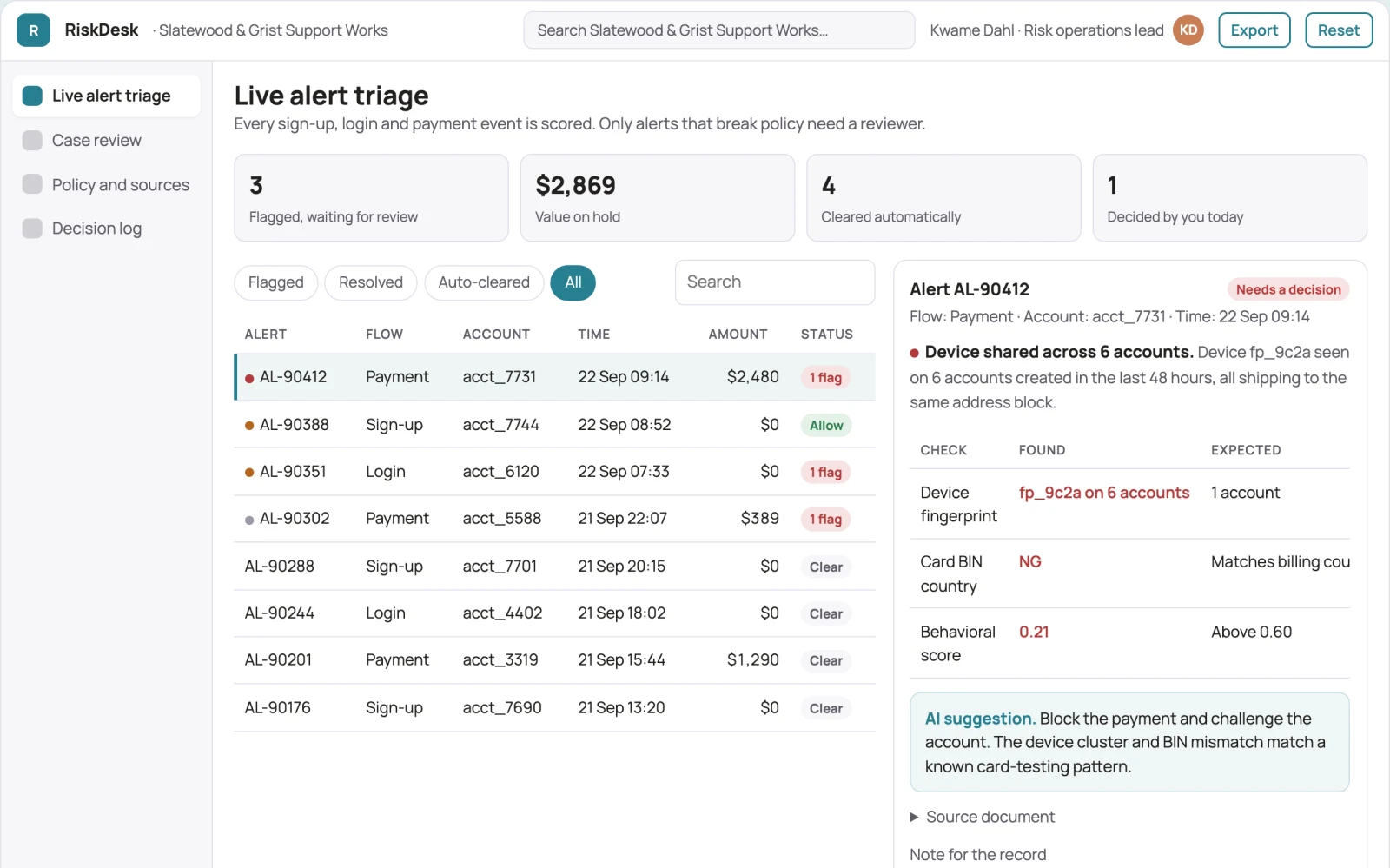1390x868 pixels.
Task: Open the Value on hold card
Action: pos(658,198)
